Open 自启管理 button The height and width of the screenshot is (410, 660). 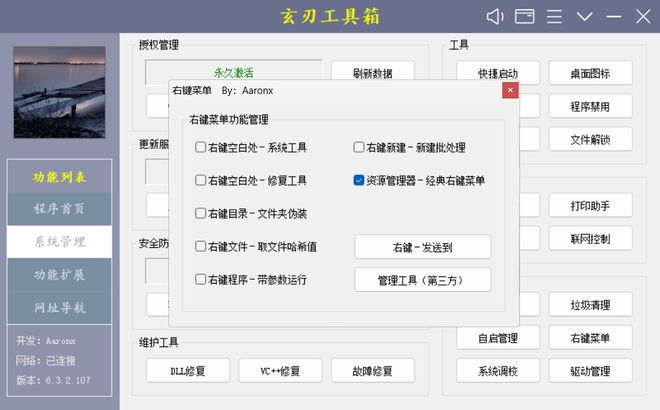pos(498,338)
